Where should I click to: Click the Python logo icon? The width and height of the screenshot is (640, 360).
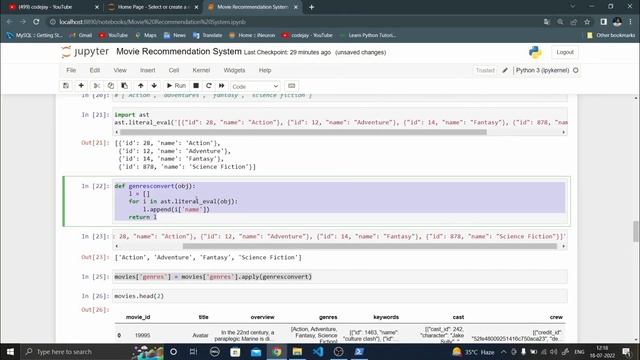pyautogui.click(x=535, y=52)
